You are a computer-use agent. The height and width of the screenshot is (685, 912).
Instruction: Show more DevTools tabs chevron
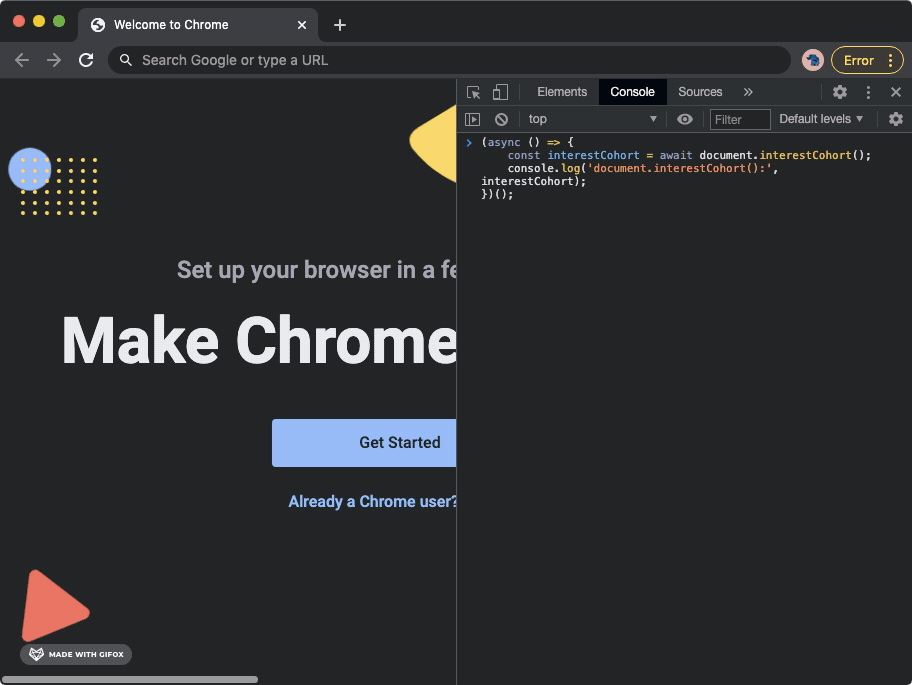[x=748, y=92]
